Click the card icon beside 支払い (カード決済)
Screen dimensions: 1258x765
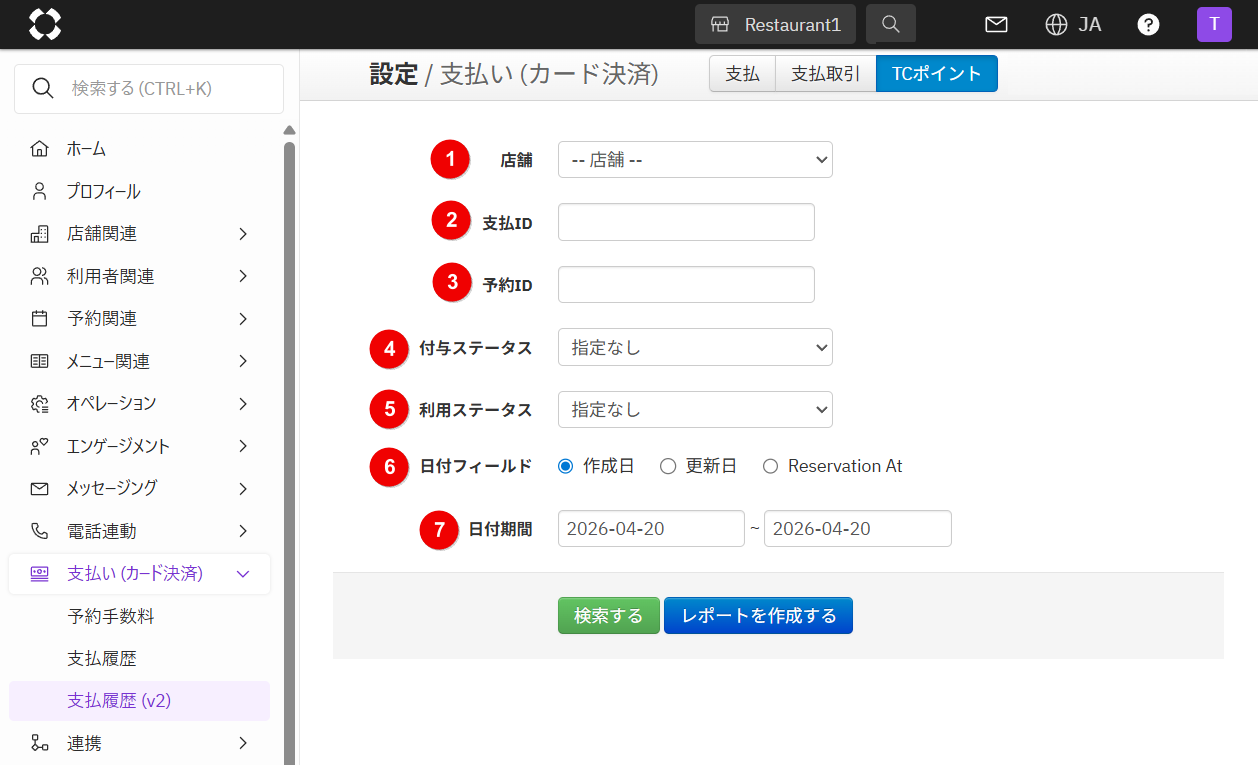[40, 574]
